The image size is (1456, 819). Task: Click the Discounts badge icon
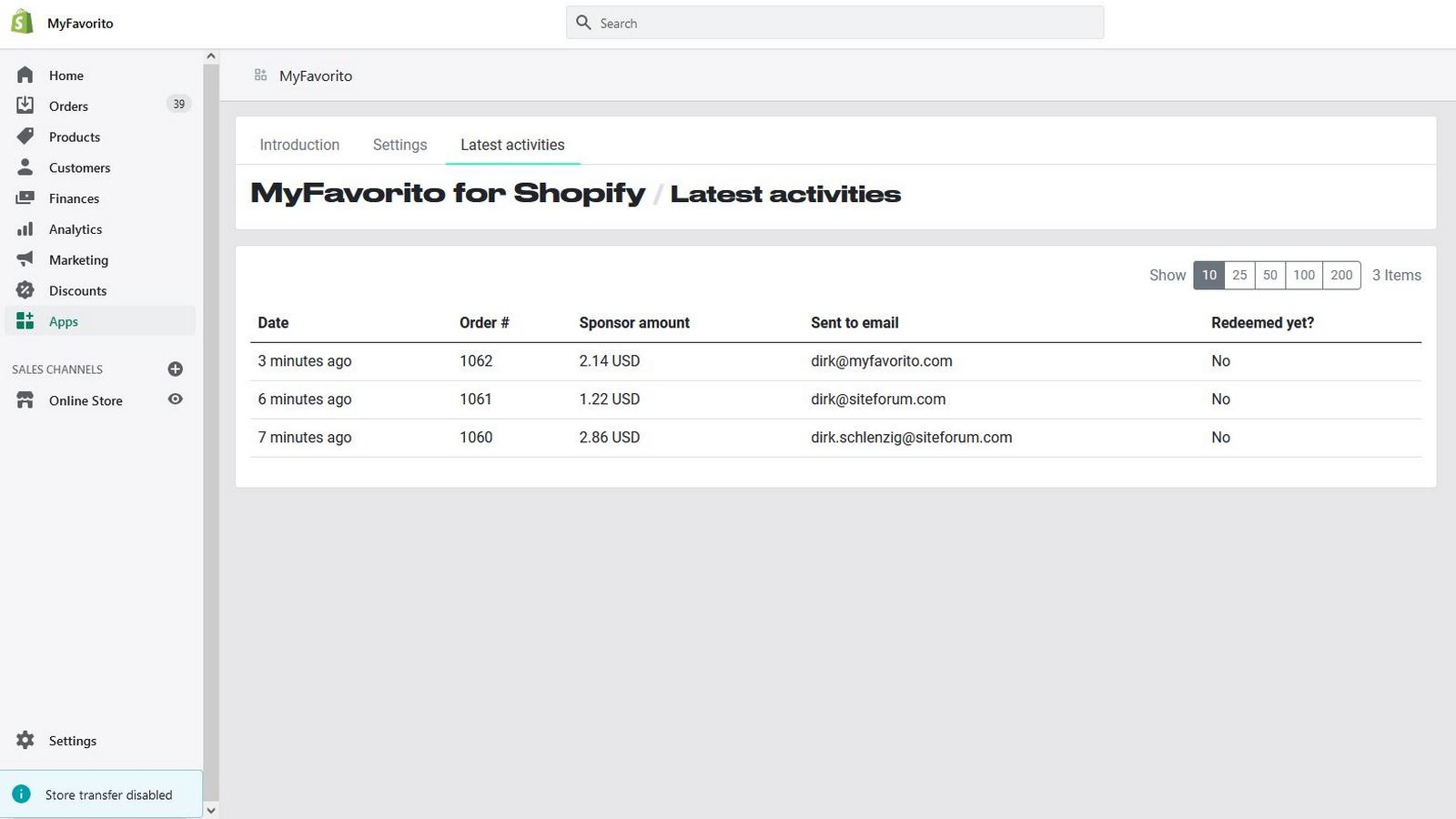(25, 290)
